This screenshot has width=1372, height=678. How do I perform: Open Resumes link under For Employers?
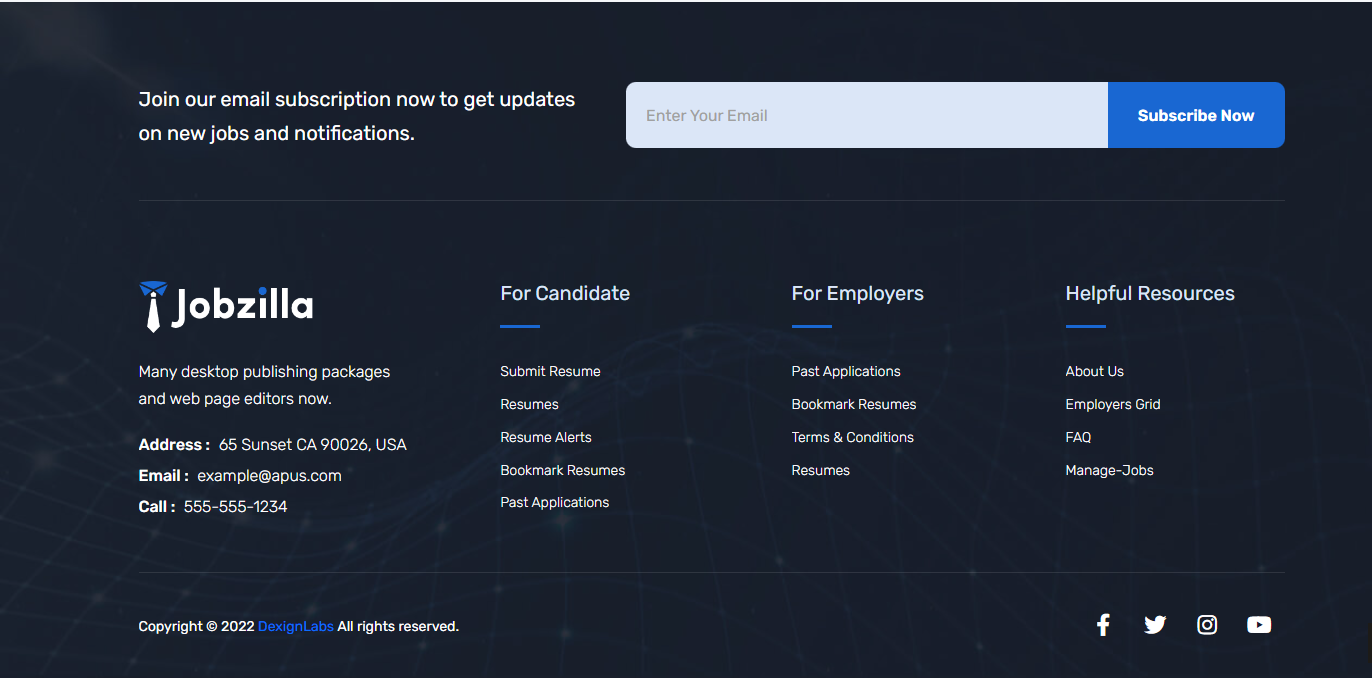(x=820, y=470)
